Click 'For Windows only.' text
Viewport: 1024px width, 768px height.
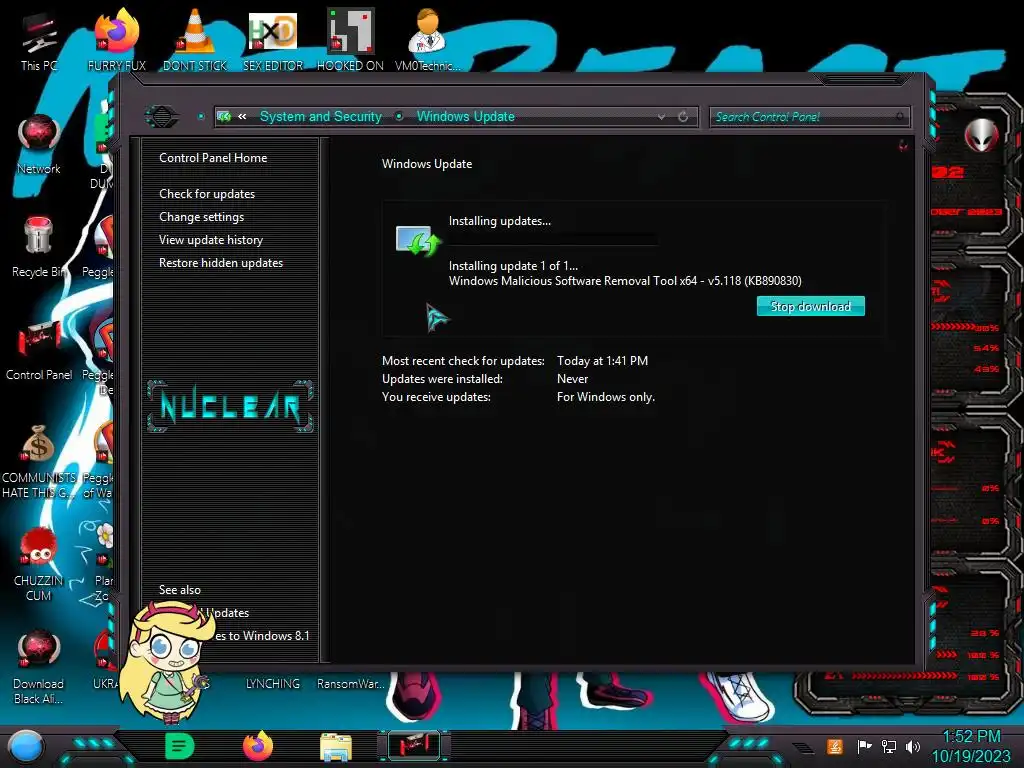tap(605, 396)
